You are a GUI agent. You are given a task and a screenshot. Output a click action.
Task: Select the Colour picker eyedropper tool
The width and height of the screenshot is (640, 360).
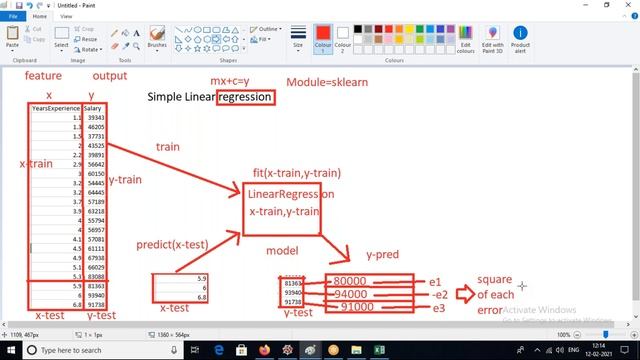[x=125, y=46]
